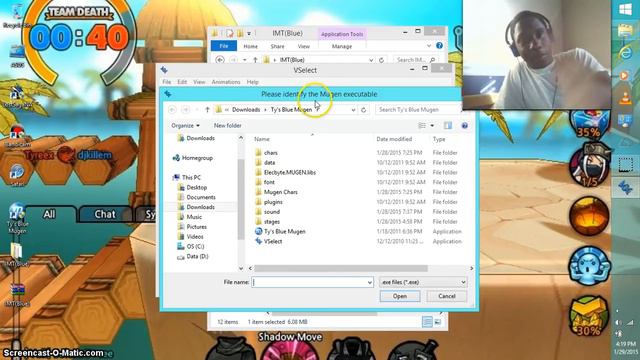The image size is (640, 360).
Task: Click the navigation pane vertical scrollbar
Action: 241,199
